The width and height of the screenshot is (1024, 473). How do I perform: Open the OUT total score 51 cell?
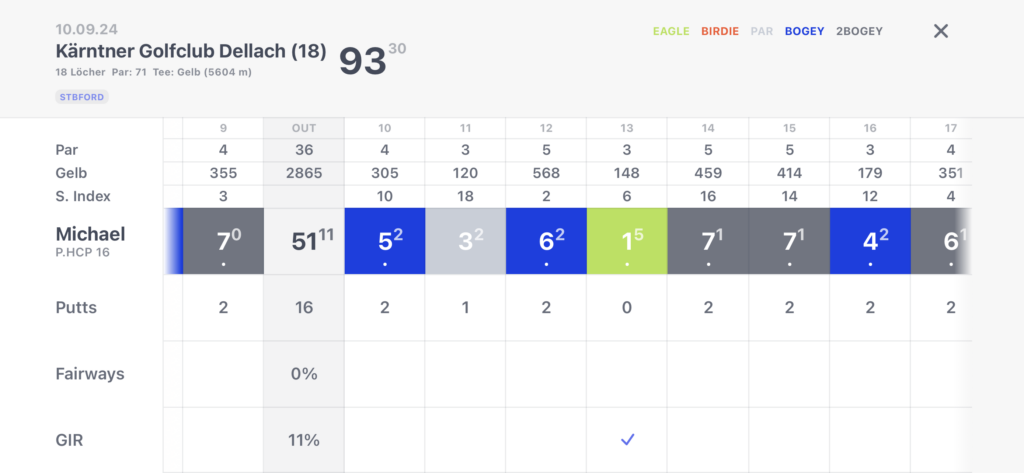pos(304,241)
